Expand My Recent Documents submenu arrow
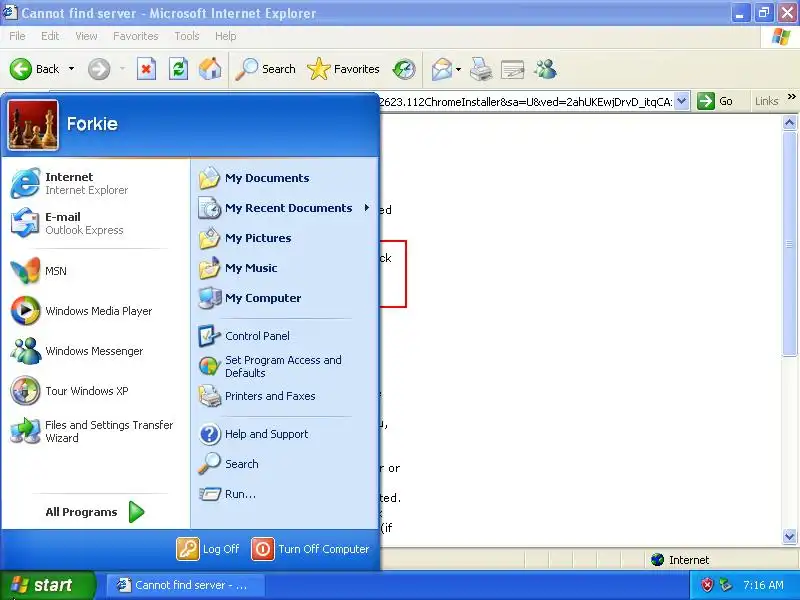Screen dimensions: 800x600 coord(366,208)
